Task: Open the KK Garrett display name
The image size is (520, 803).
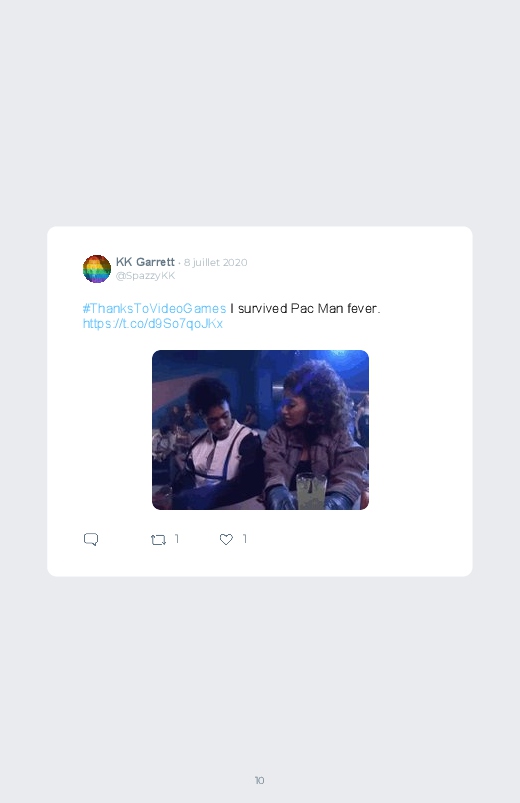Action: pyautogui.click(x=145, y=262)
